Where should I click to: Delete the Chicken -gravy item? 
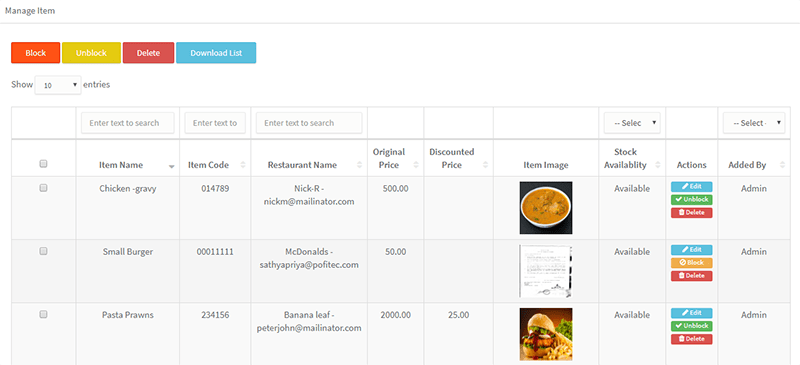click(x=691, y=213)
